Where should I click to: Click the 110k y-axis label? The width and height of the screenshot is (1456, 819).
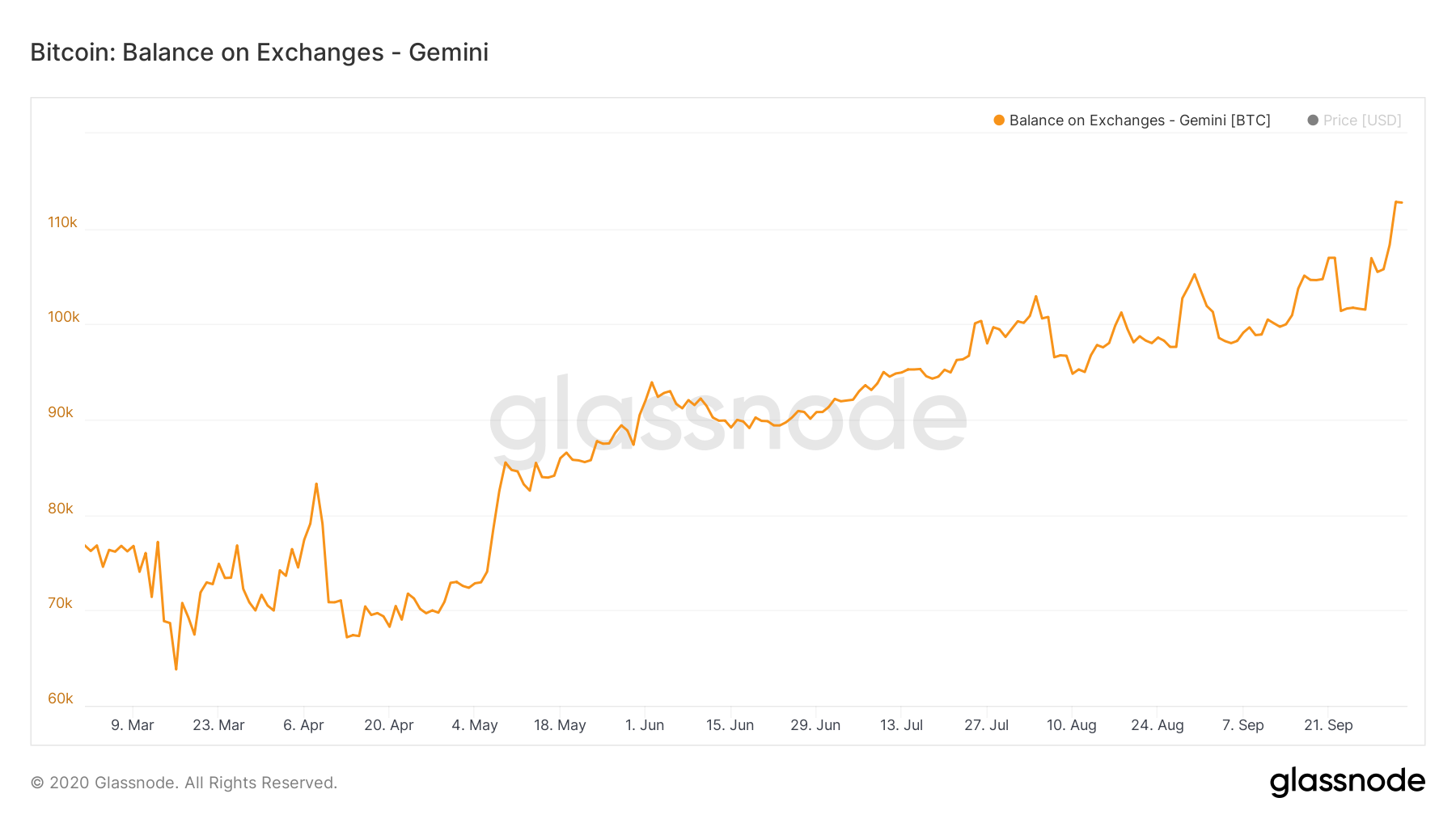tap(62, 222)
